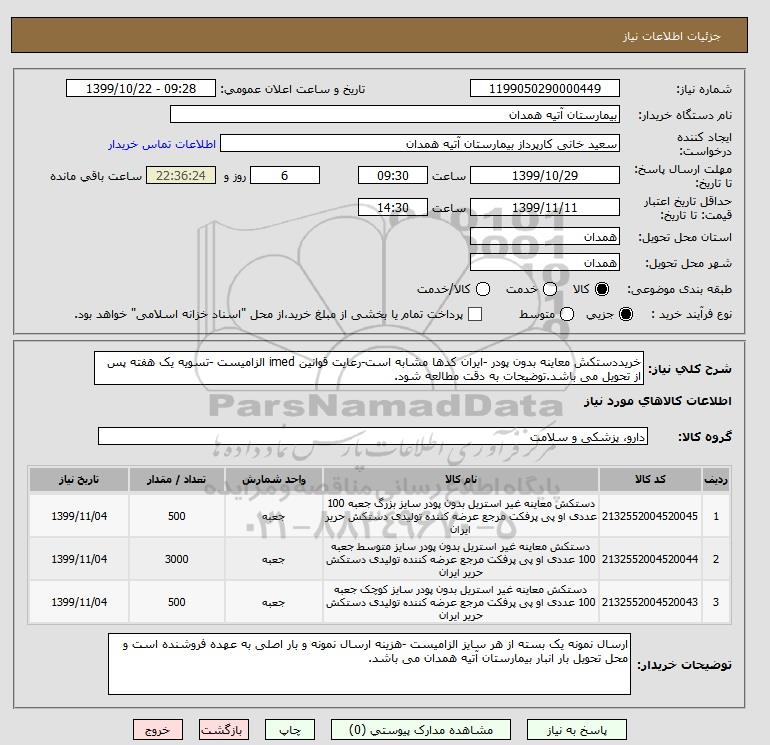Viewport: 770px width, 745px height.
Task: Click the نام کالا column header
Action: (x=461, y=479)
